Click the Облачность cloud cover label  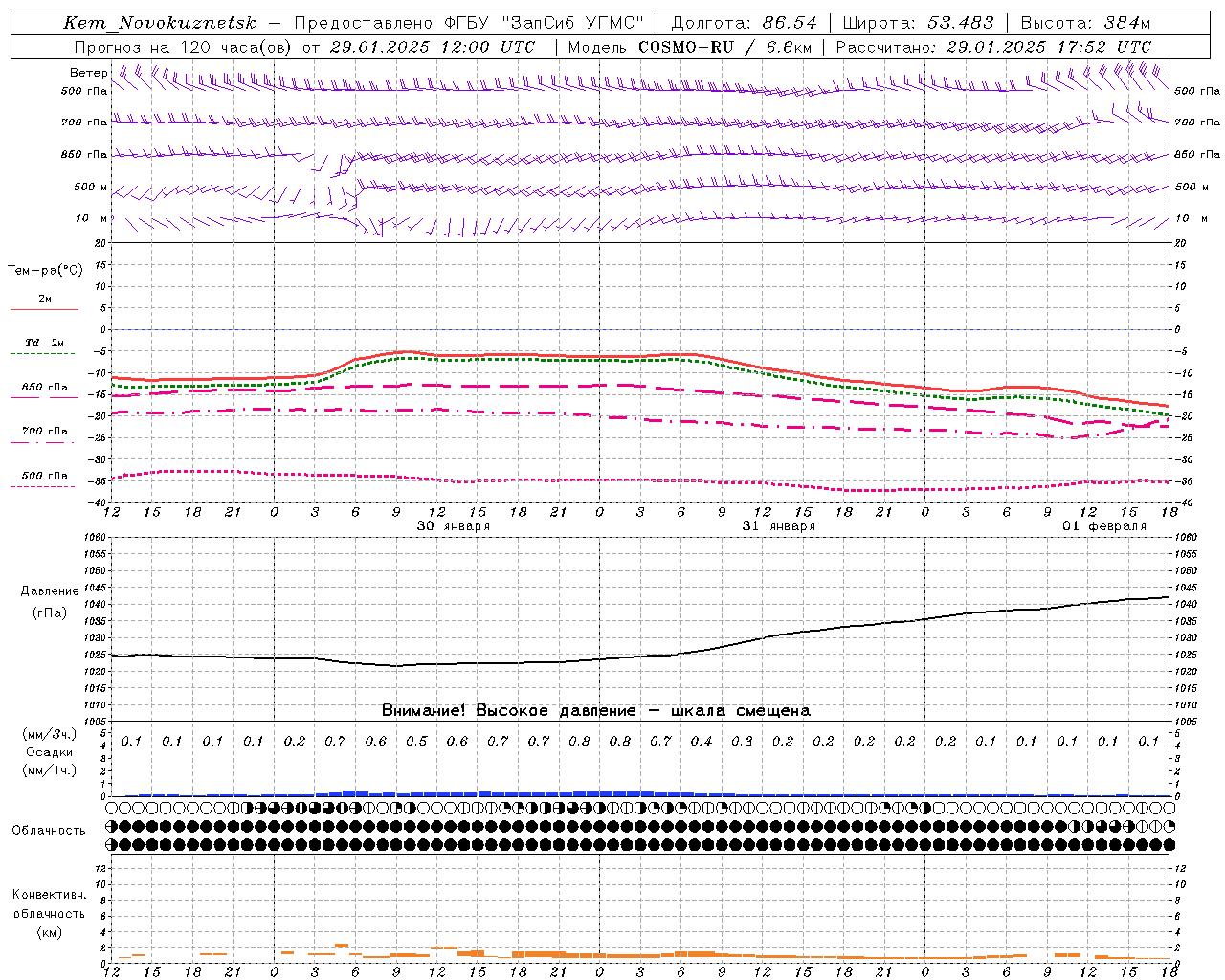click(49, 830)
